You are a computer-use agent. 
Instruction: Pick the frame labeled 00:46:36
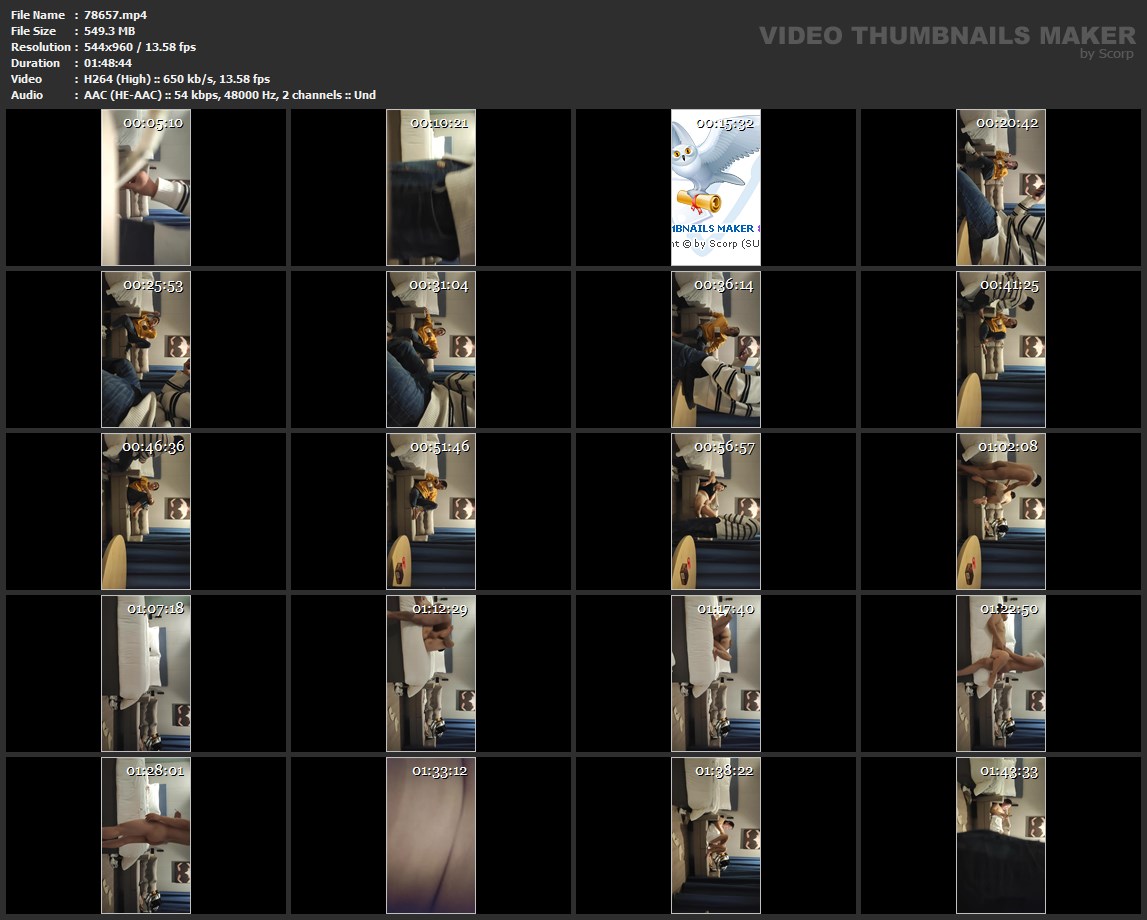point(146,512)
